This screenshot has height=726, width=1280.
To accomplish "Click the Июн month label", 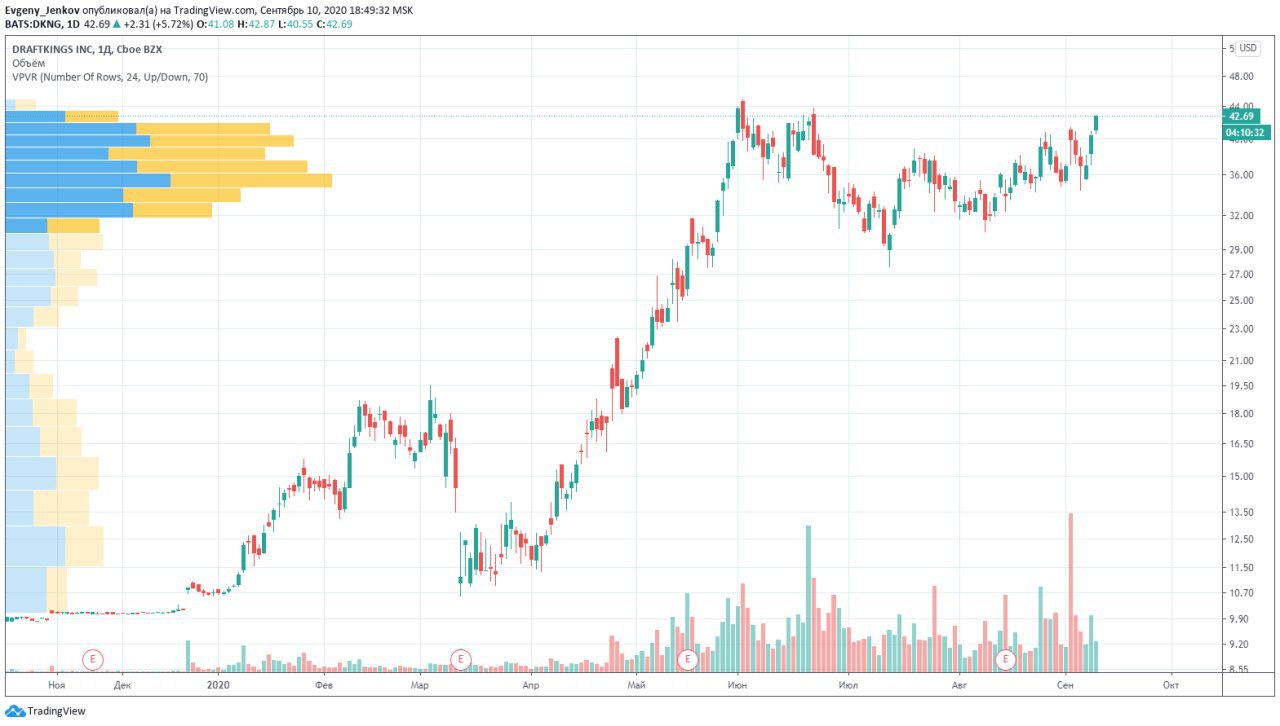I will point(738,685).
